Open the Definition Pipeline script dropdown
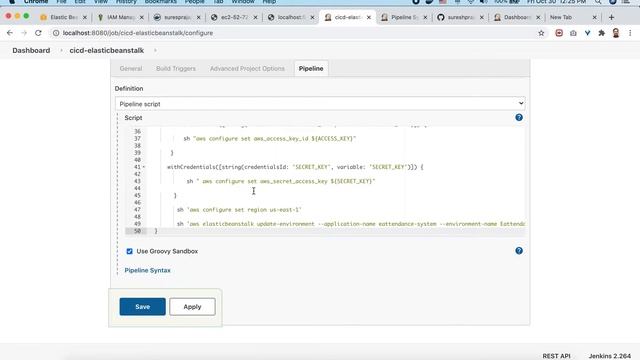The image size is (640, 360). [320, 104]
